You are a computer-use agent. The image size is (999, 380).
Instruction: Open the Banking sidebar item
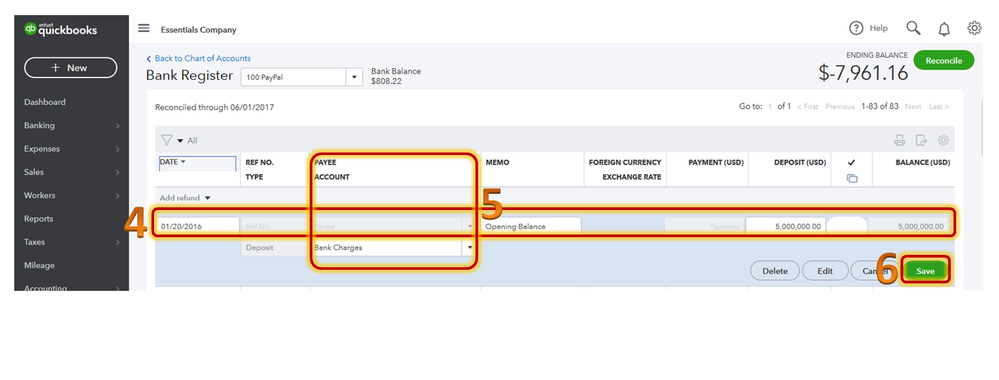click(x=39, y=126)
